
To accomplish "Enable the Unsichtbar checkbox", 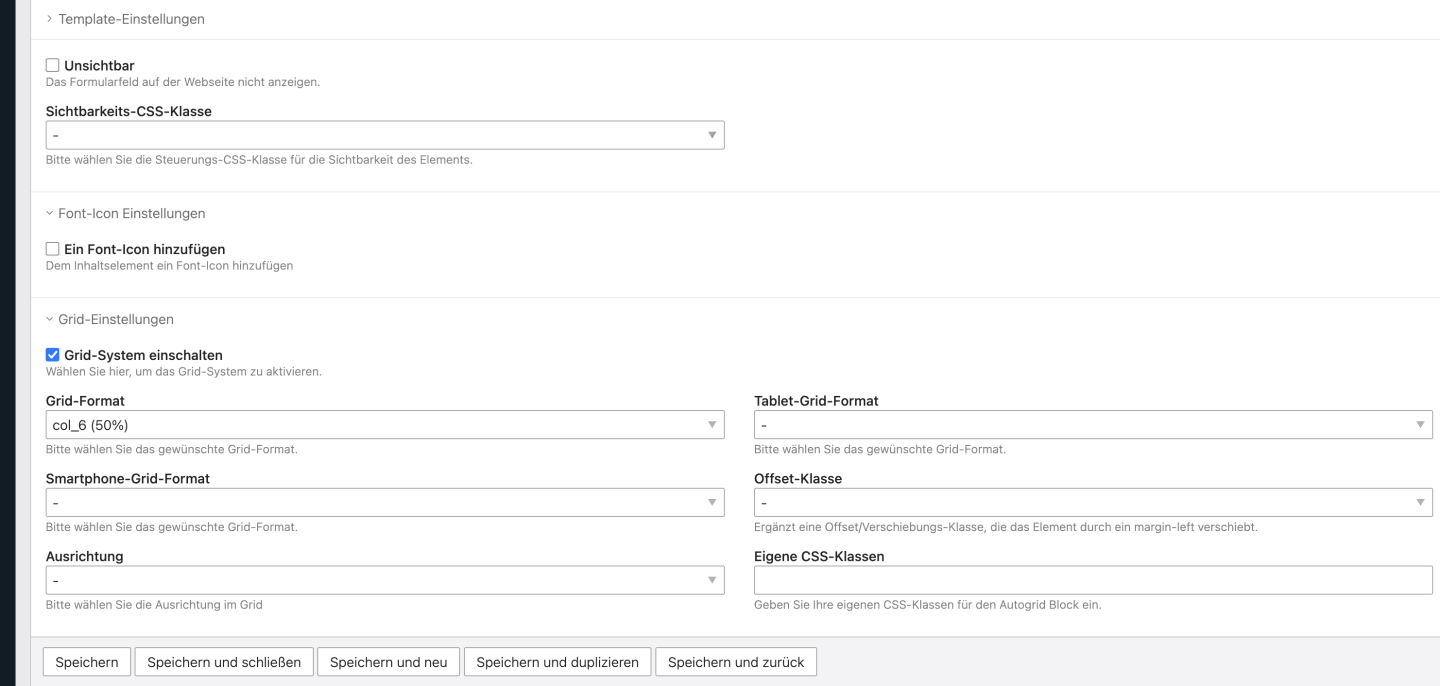I will tap(53, 66).
